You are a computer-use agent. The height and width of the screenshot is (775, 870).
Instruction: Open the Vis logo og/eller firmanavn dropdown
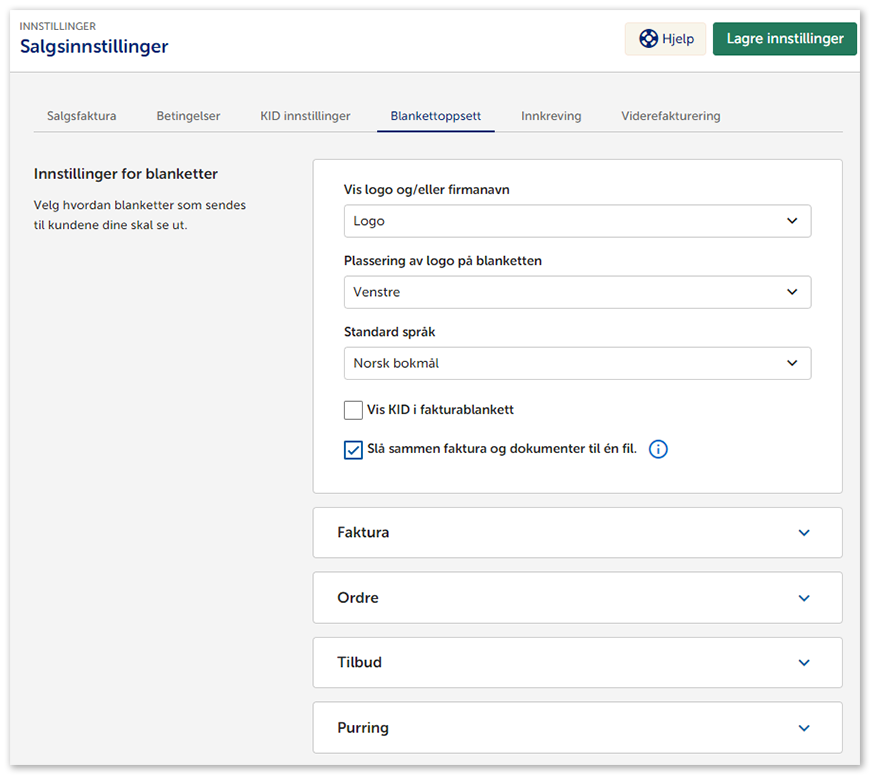tap(577, 221)
